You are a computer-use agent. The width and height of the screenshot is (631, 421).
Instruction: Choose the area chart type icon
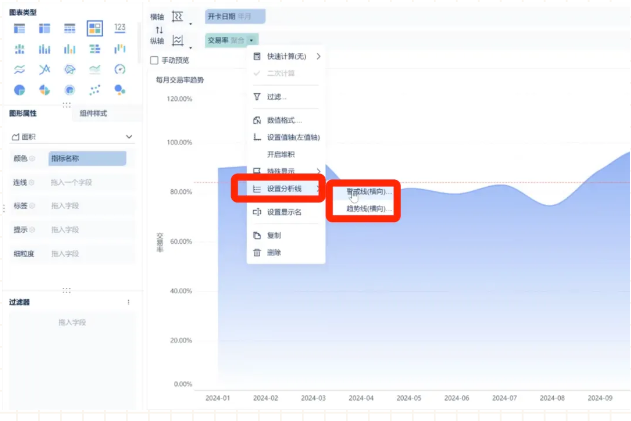[94, 69]
